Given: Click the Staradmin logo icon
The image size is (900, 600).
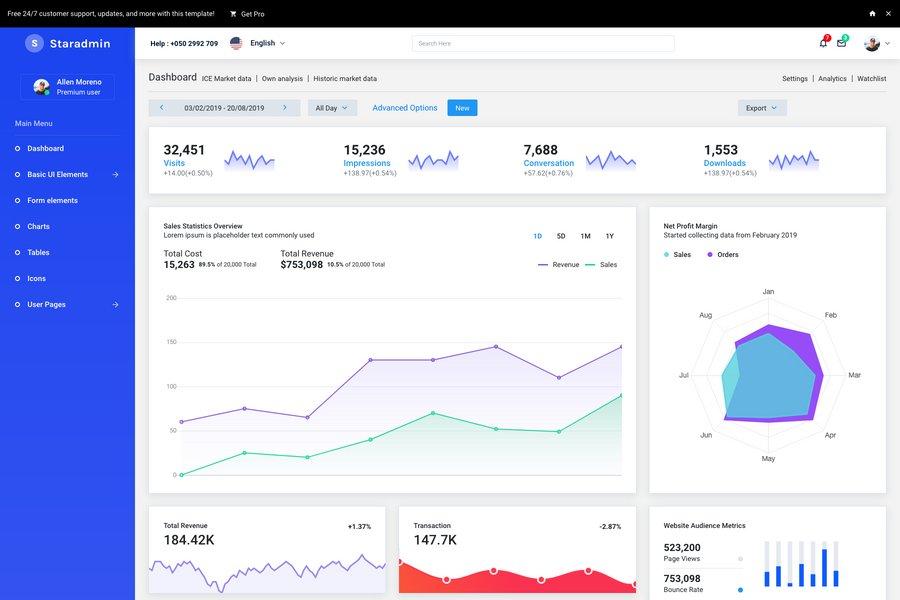Looking at the screenshot, I should (32, 41).
